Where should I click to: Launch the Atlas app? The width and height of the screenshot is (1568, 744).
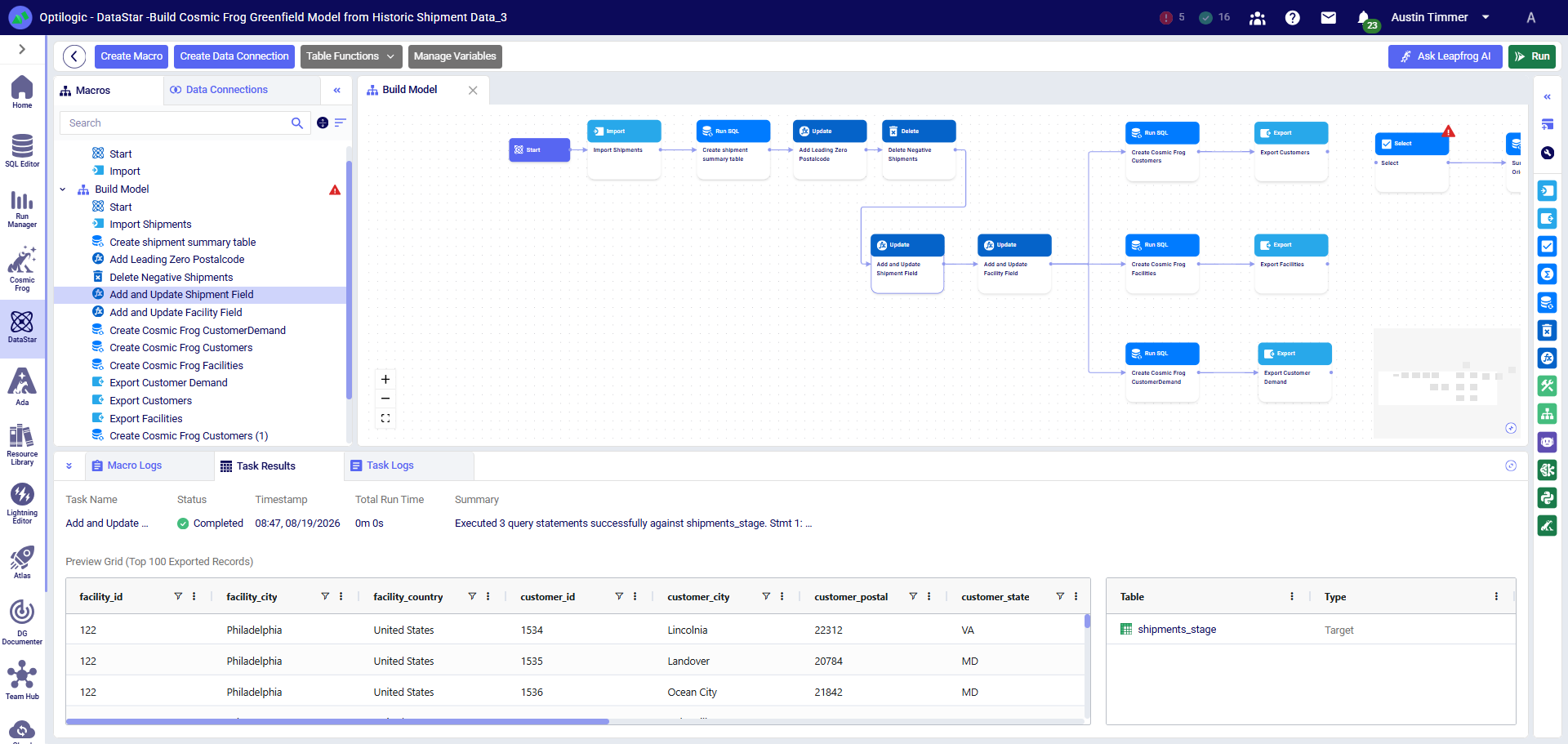click(x=22, y=563)
